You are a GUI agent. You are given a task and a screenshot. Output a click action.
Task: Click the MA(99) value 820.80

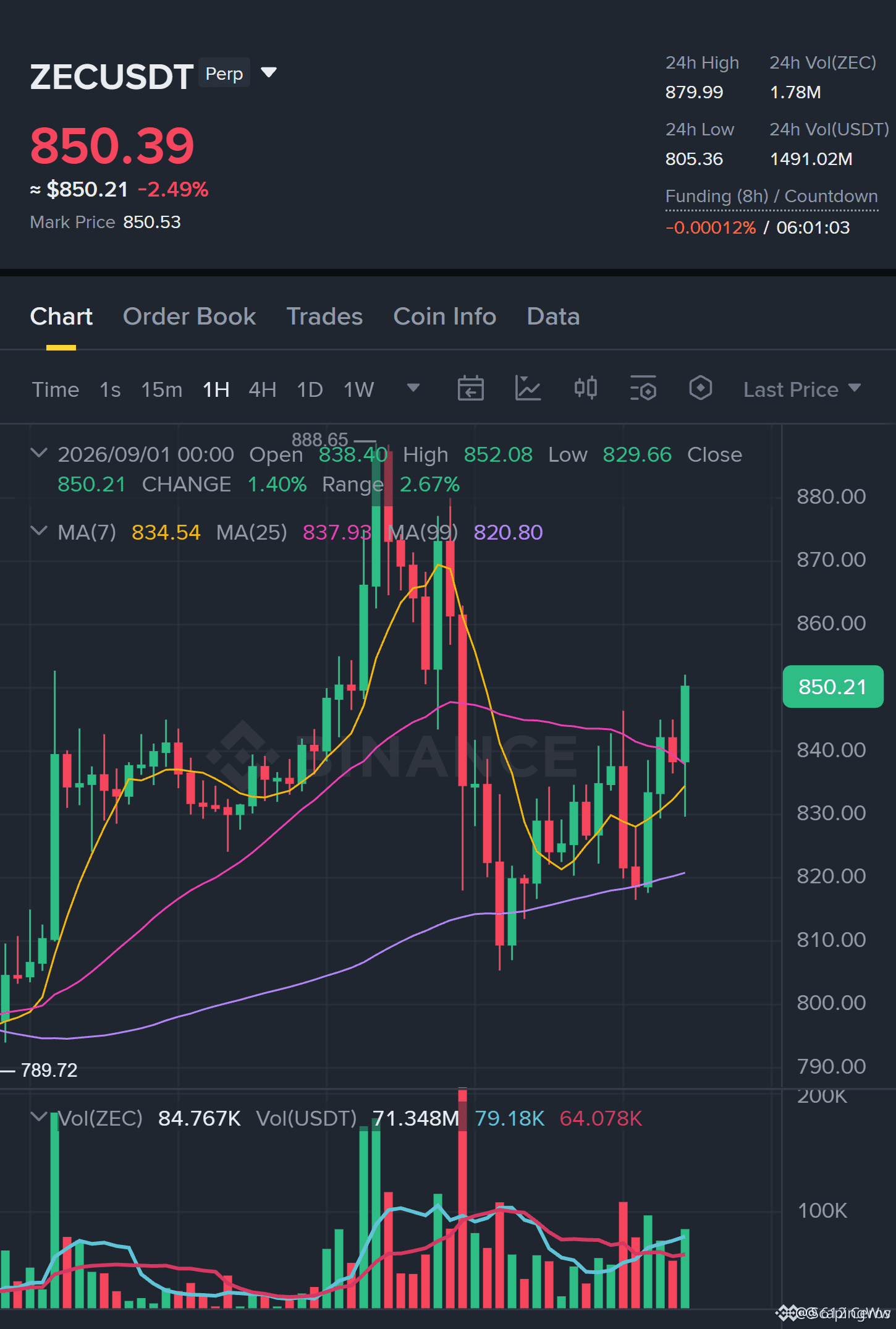tap(508, 532)
